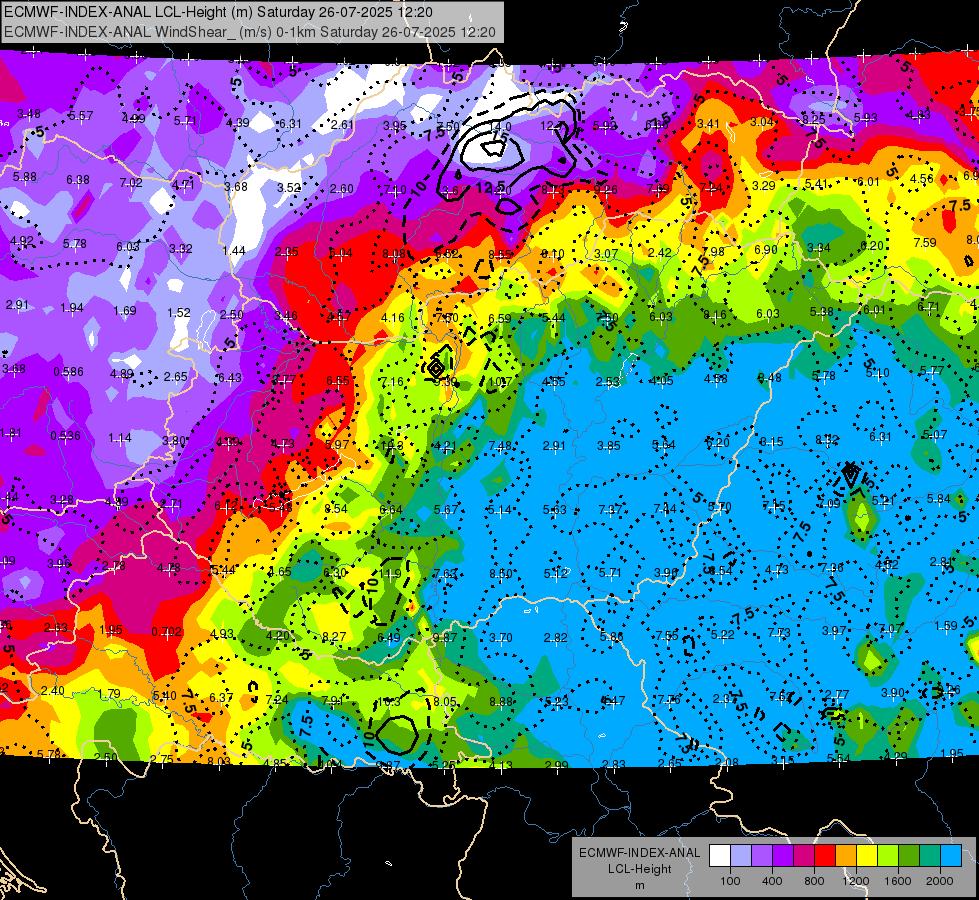The width and height of the screenshot is (979, 900).
Task: Click the 2.99 wind shear value
Action: pos(556,764)
